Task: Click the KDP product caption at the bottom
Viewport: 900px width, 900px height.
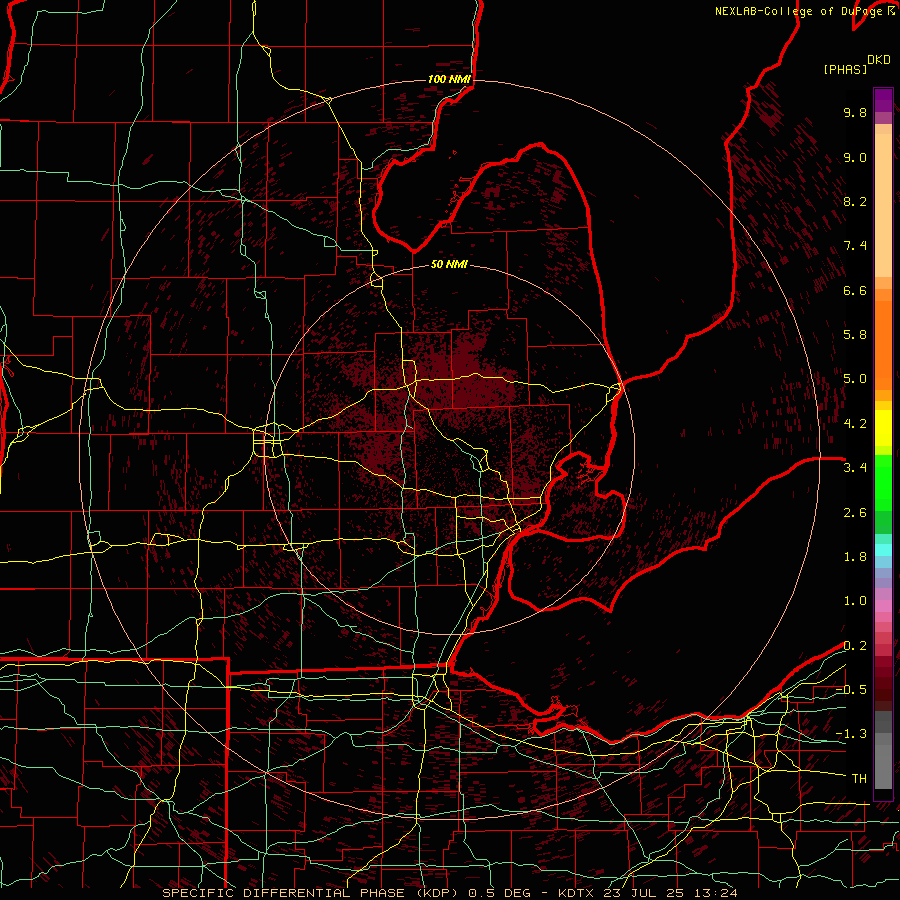Action: [x=449, y=893]
